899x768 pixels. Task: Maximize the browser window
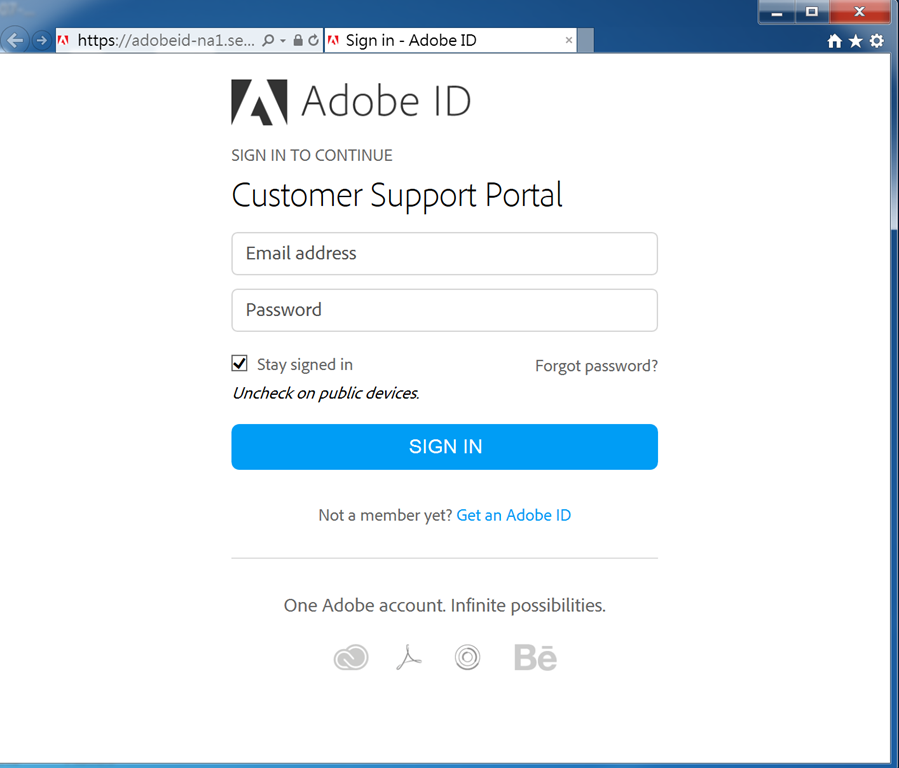tap(812, 12)
